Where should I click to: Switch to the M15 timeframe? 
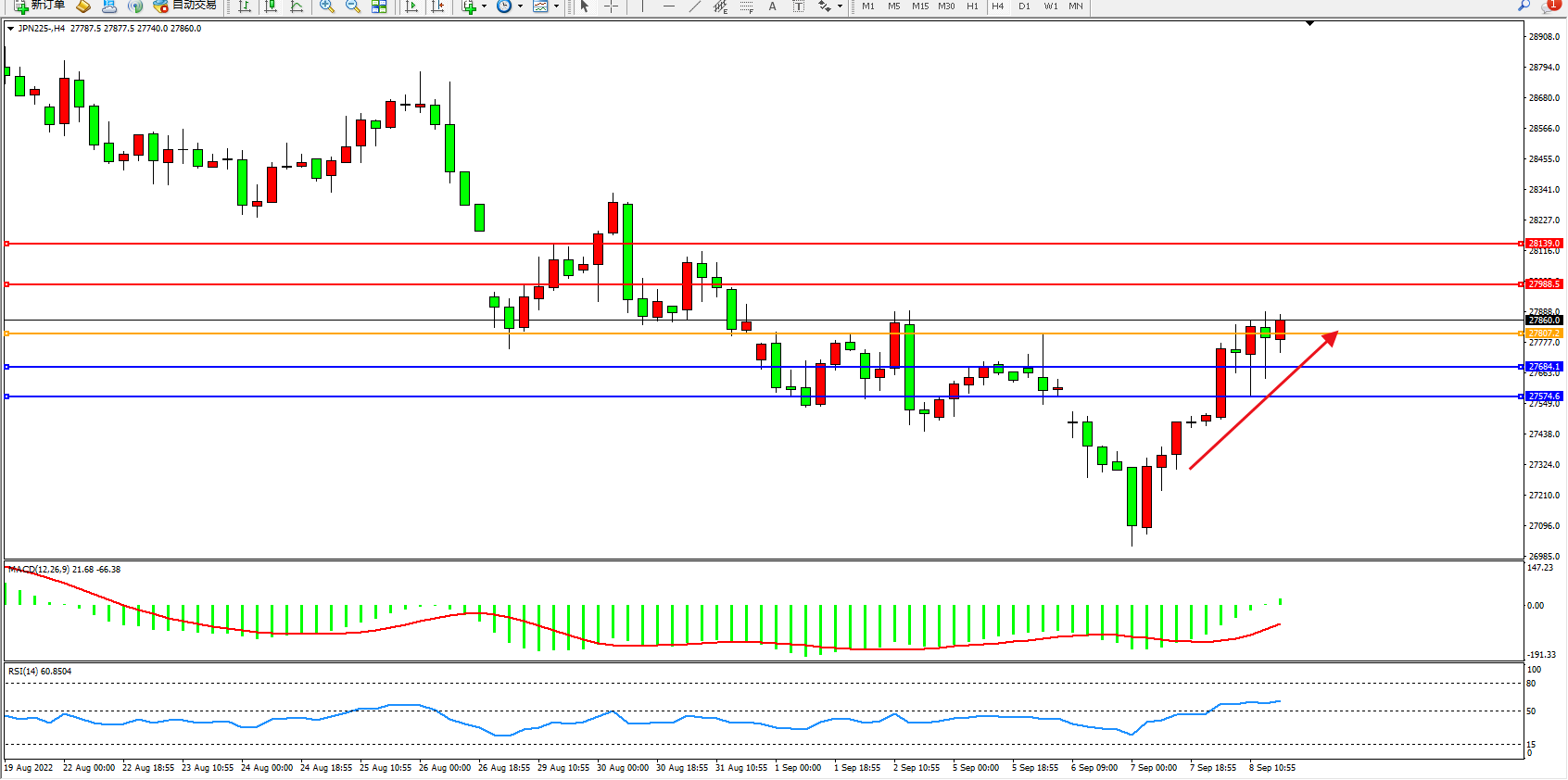919,6
